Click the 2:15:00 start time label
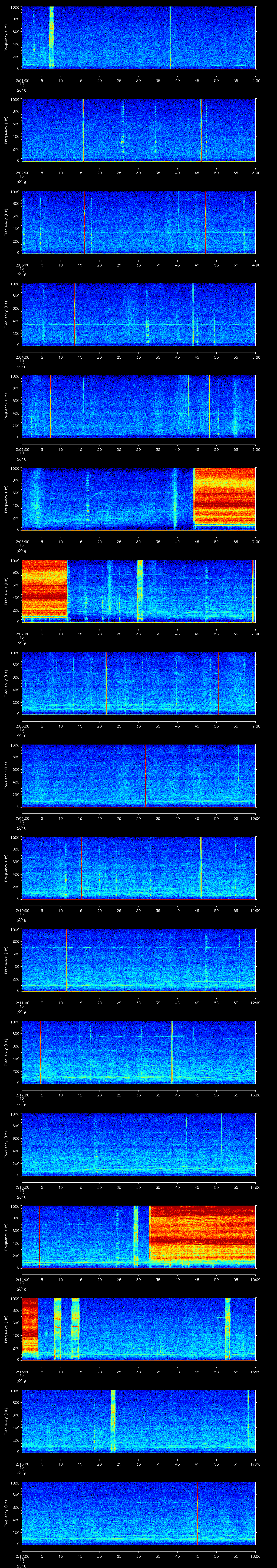Viewport: 277px width, 1568px height. (x=22, y=1371)
